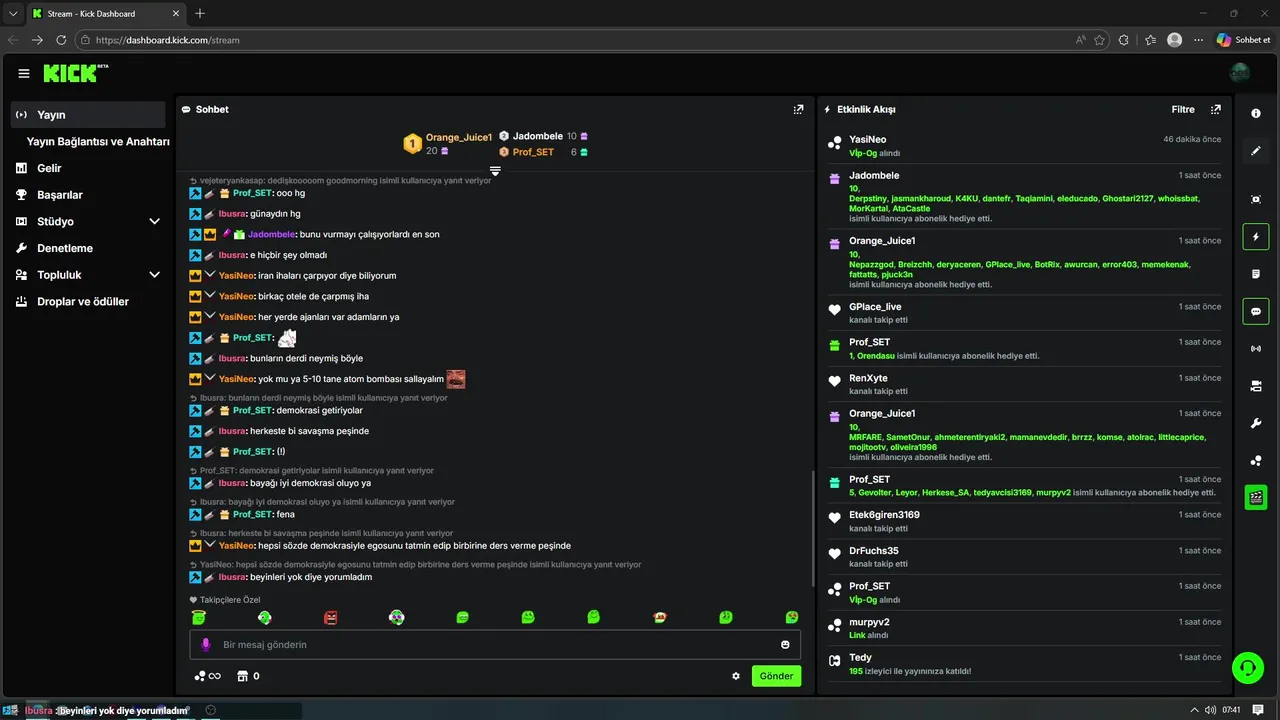Click the murpyv2 Link alındı event
1280x720 pixels.
[x=1025, y=628]
